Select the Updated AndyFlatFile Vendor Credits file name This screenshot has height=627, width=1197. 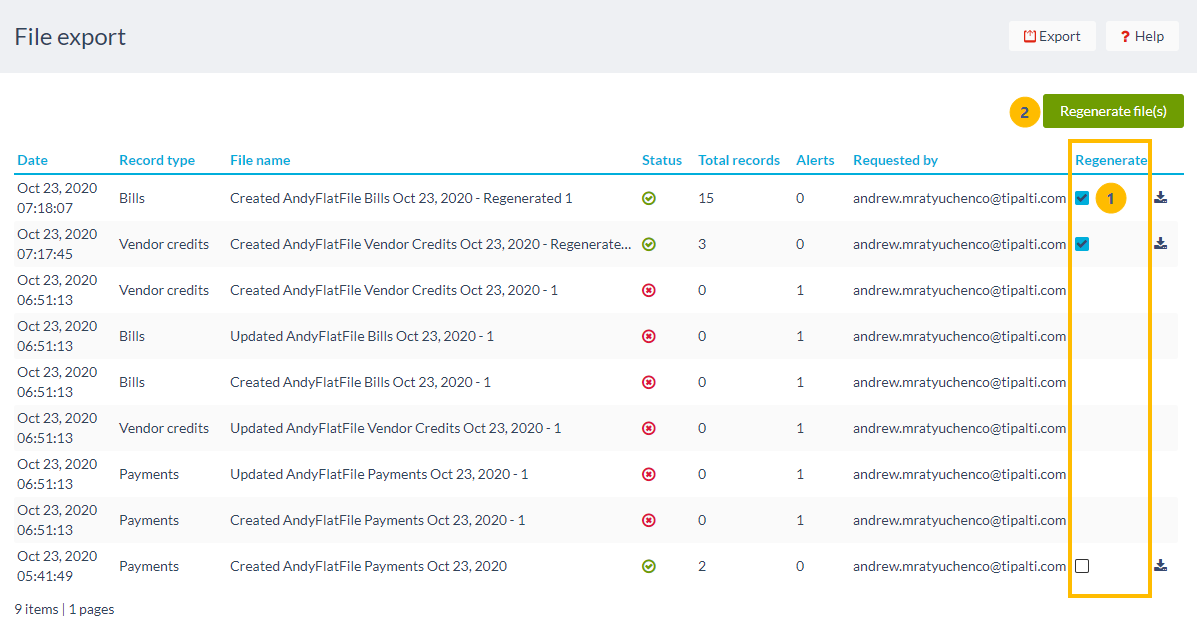pos(395,428)
